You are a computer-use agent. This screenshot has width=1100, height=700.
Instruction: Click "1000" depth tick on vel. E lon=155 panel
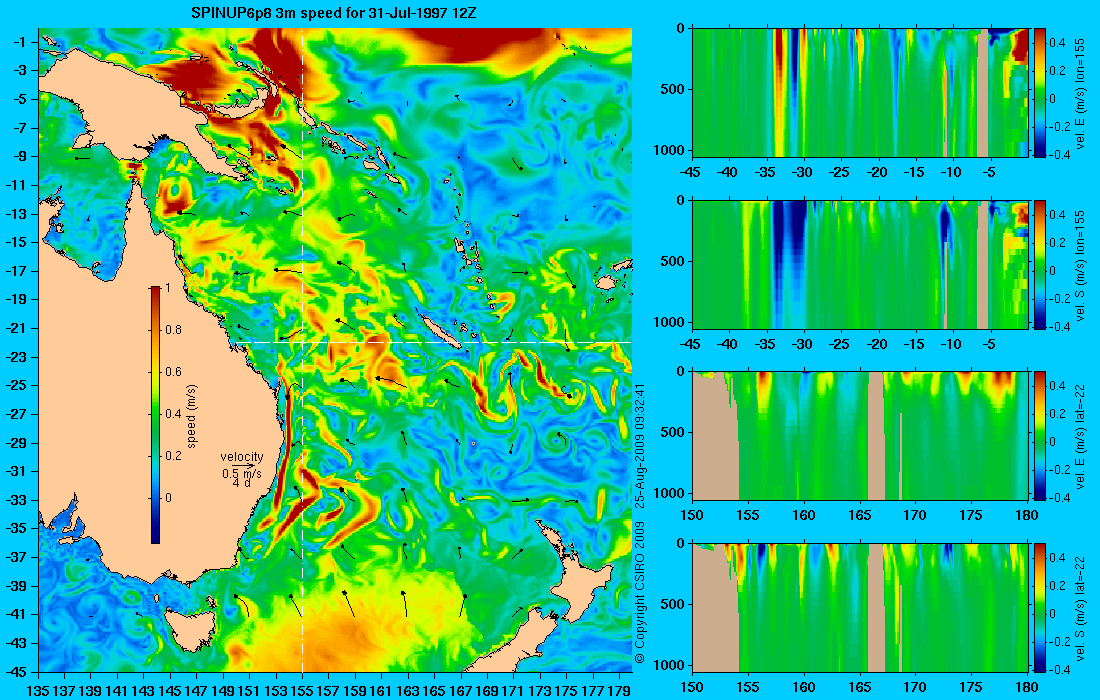click(669, 149)
